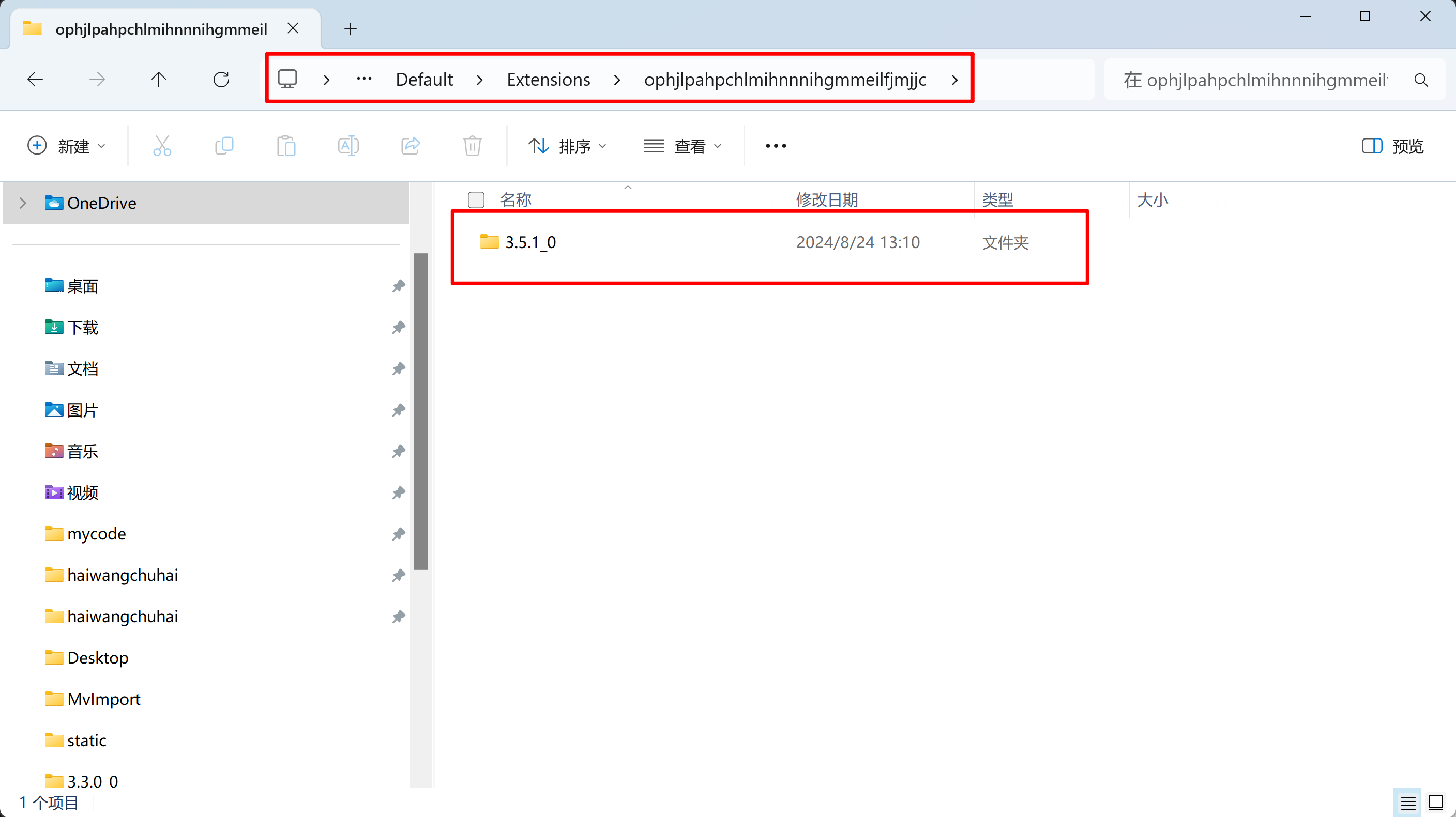Expand the OneDrive tree node
1456x817 pixels.
(x=23, y=203)
